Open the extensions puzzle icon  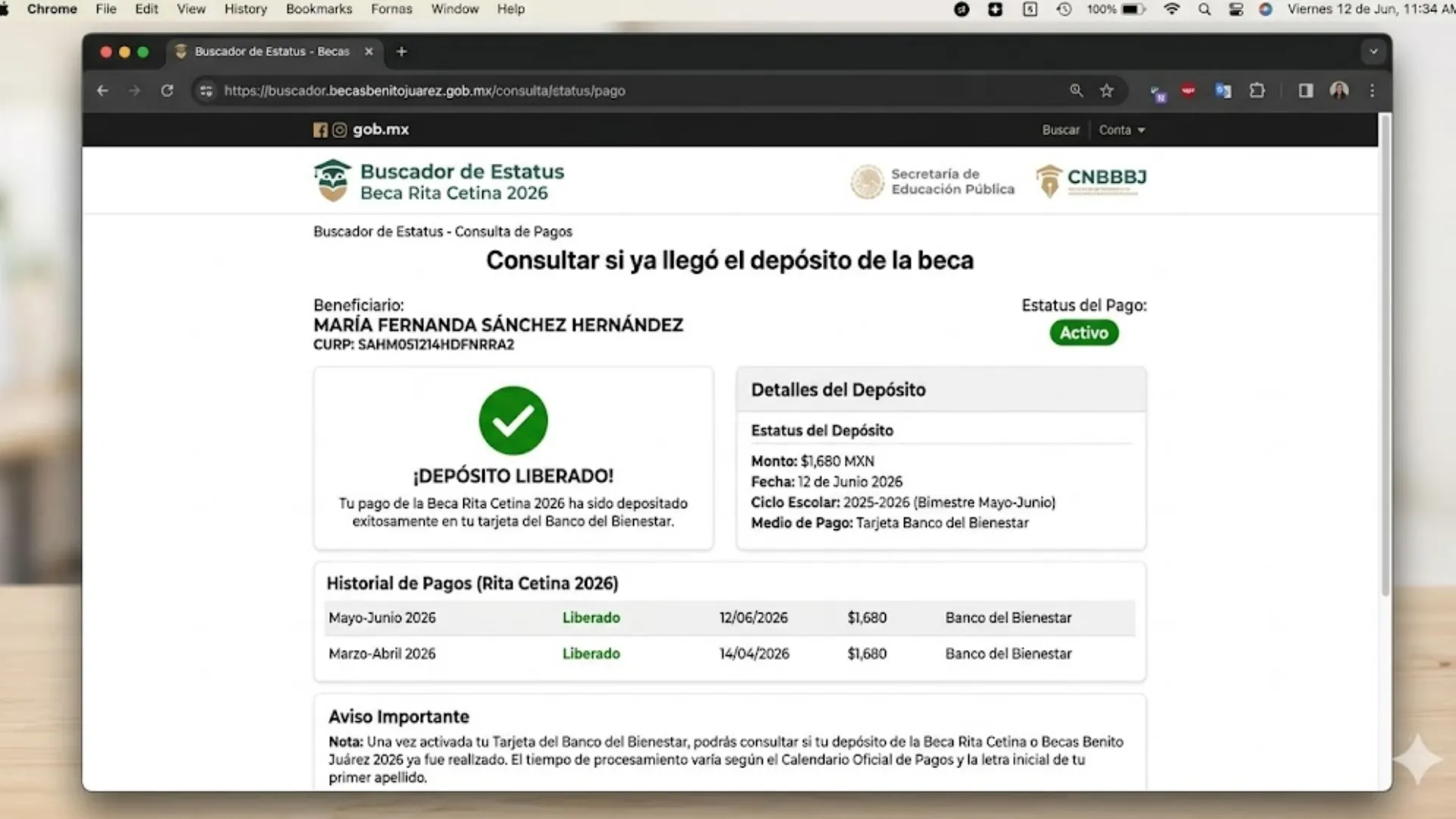(1257, 91)
